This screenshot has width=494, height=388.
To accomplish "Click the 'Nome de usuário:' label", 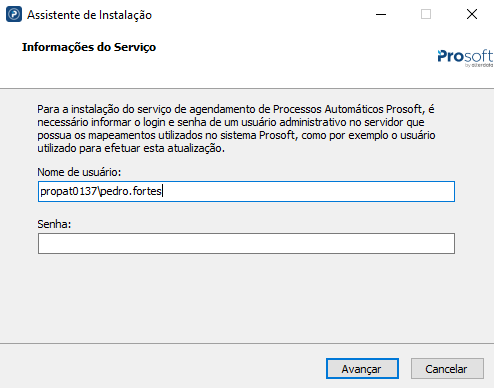I will click(79, 172).
